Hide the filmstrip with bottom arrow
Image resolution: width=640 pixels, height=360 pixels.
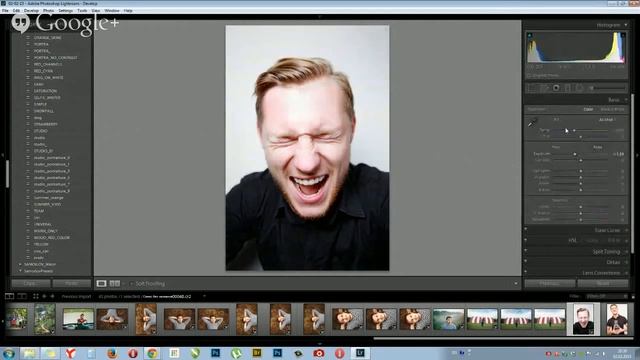point(320,344)
